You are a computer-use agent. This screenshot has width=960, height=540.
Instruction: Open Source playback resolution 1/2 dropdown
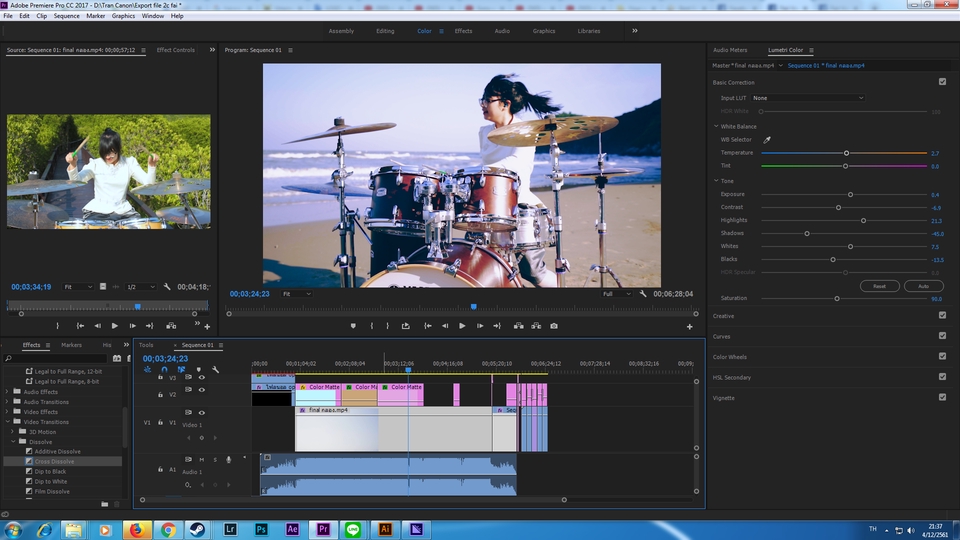[140, 287]
